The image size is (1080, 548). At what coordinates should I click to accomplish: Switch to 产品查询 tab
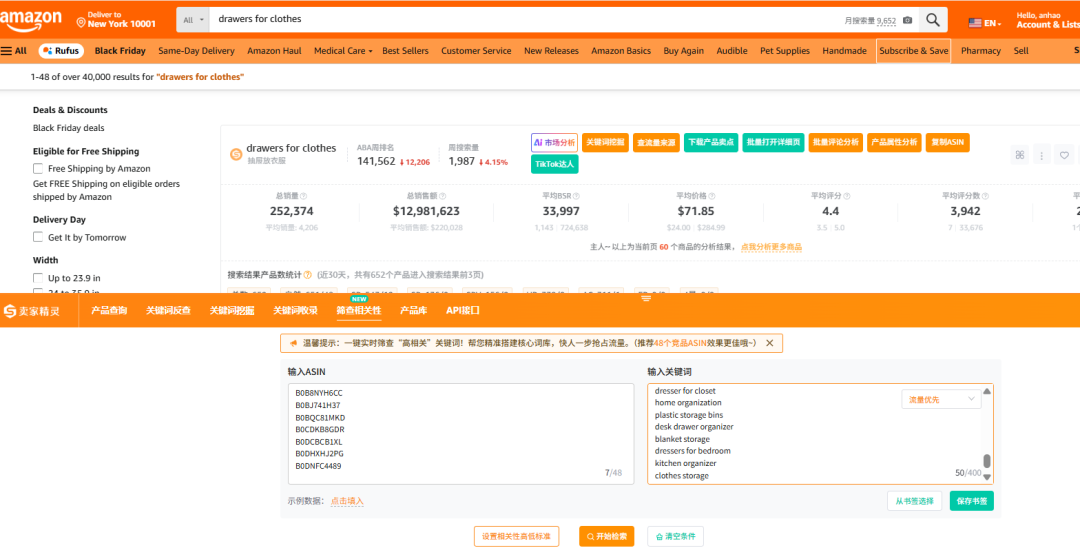pos(109,310)
